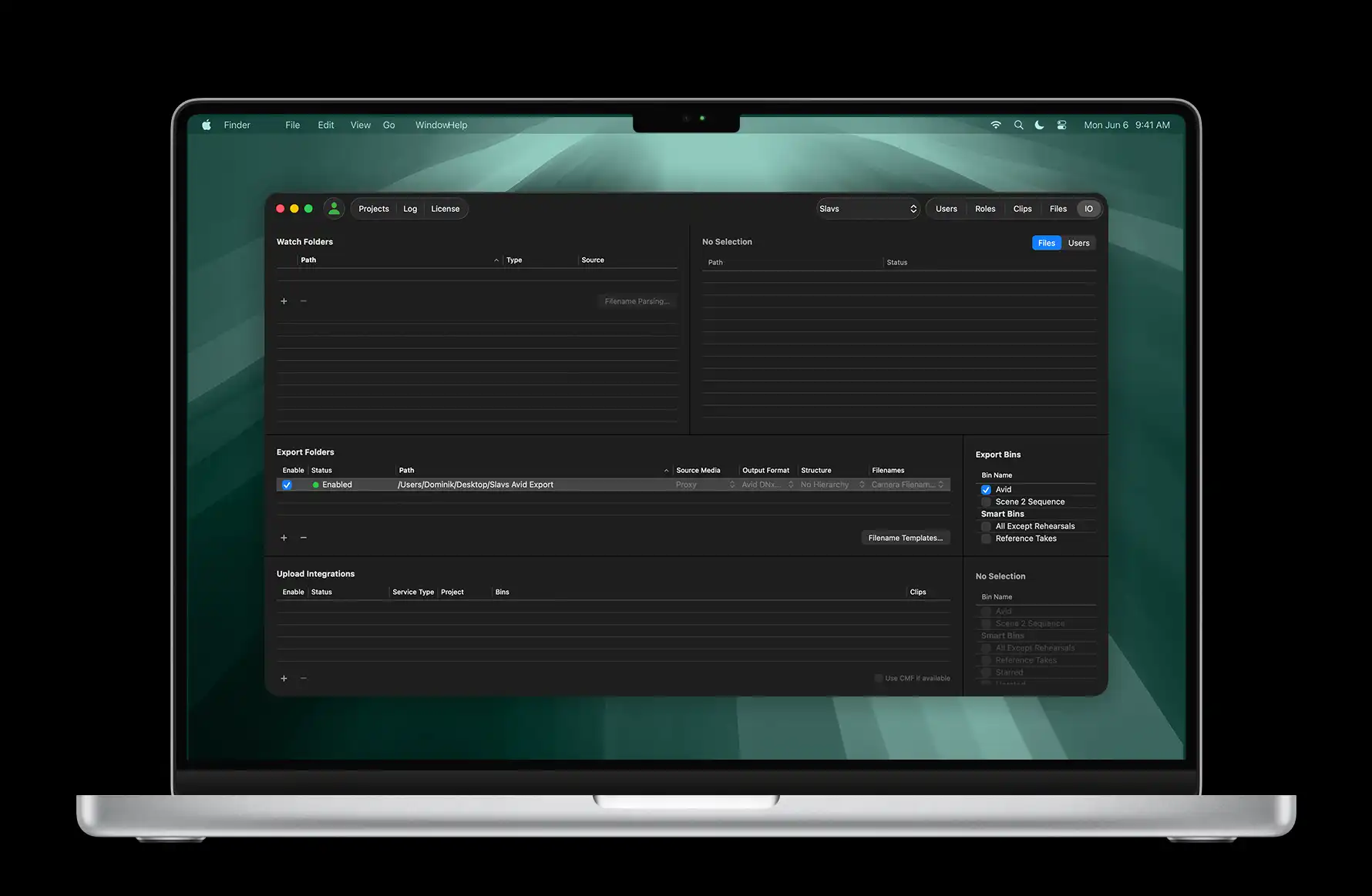Screen dimensions: 1372x896
Task: Click the add button under Watch Folders
Action: [x=284, y=301]
